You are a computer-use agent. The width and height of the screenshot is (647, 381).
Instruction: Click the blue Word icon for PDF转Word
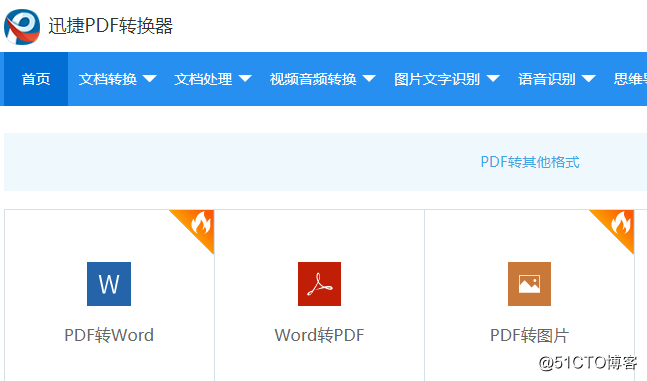pos(109,284)
